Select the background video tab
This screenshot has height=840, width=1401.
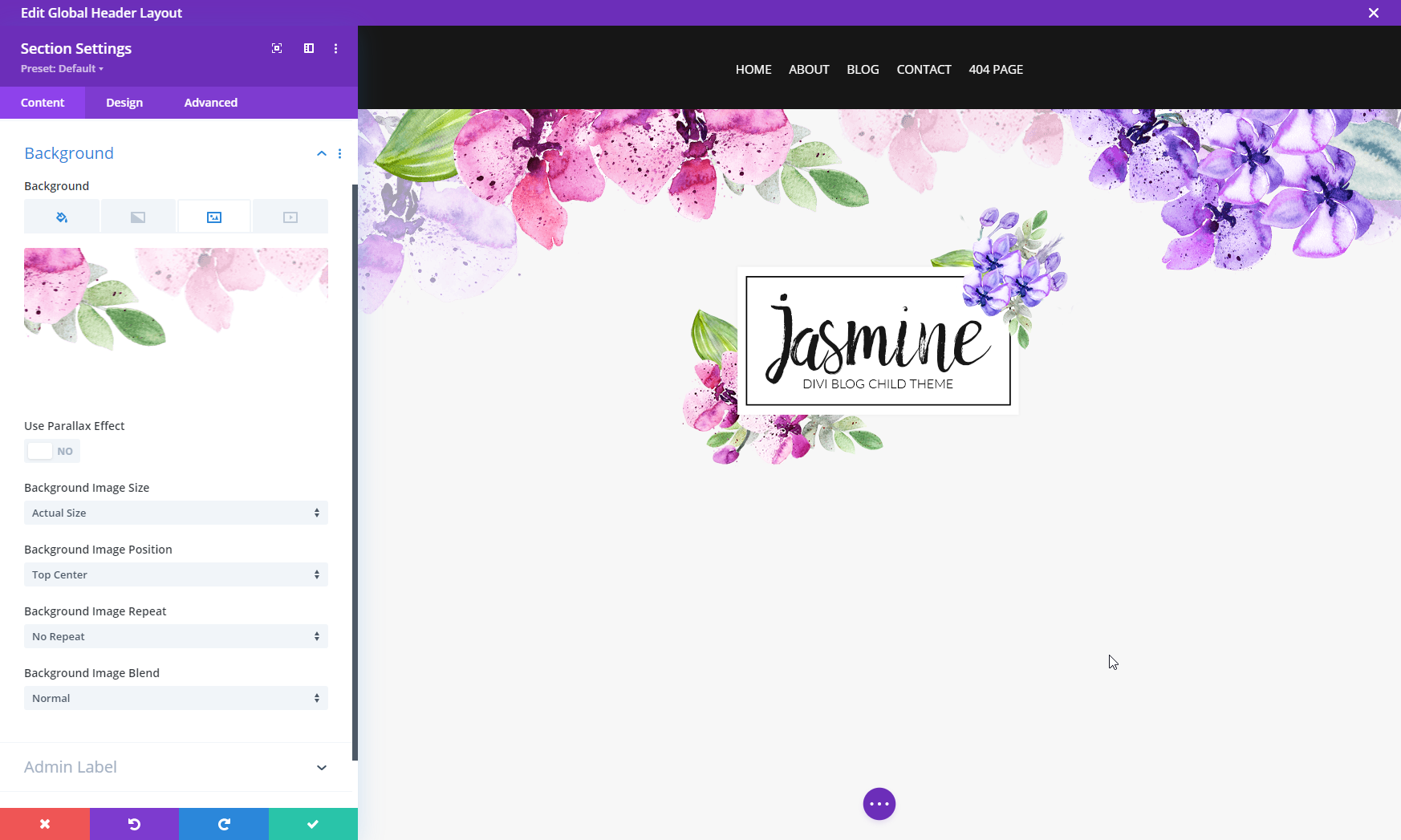290,217
